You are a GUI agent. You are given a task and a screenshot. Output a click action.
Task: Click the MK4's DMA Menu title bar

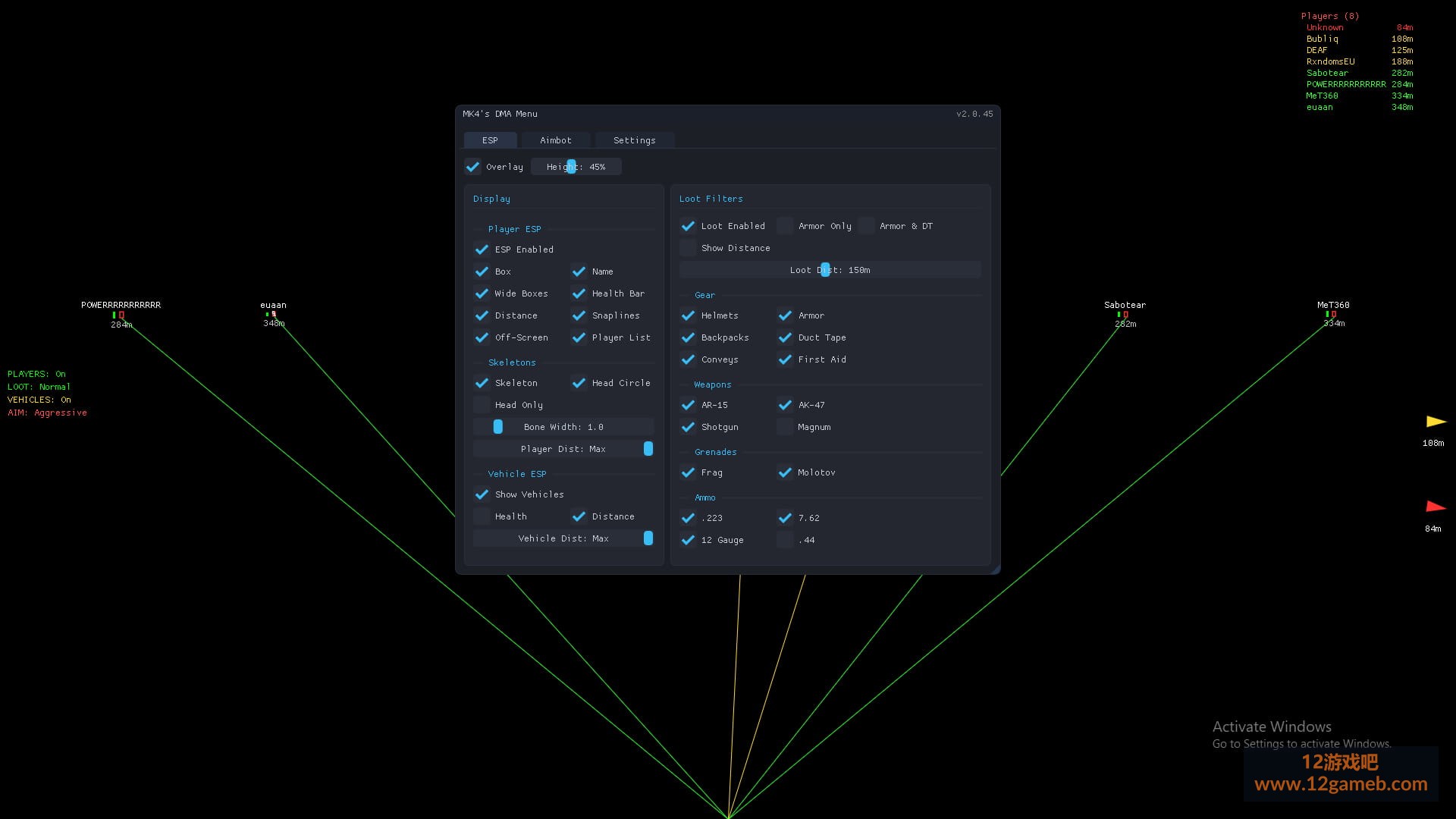[727, 114]
